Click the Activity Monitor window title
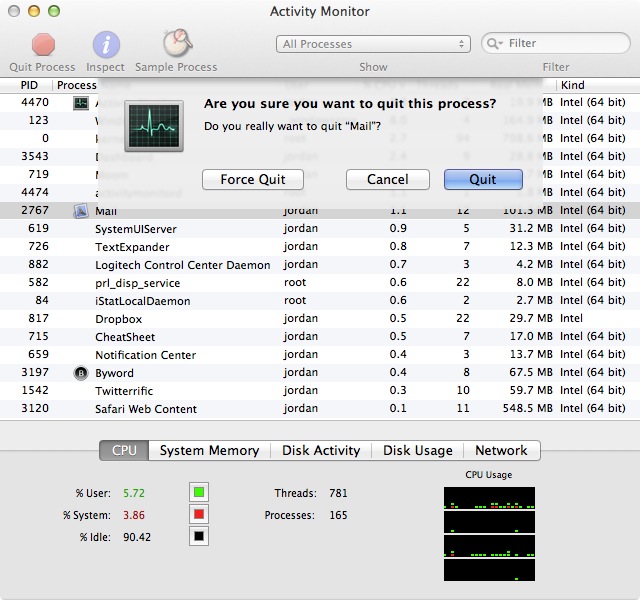This screenshot has width=640, height=600. click(x=320, y=11)
